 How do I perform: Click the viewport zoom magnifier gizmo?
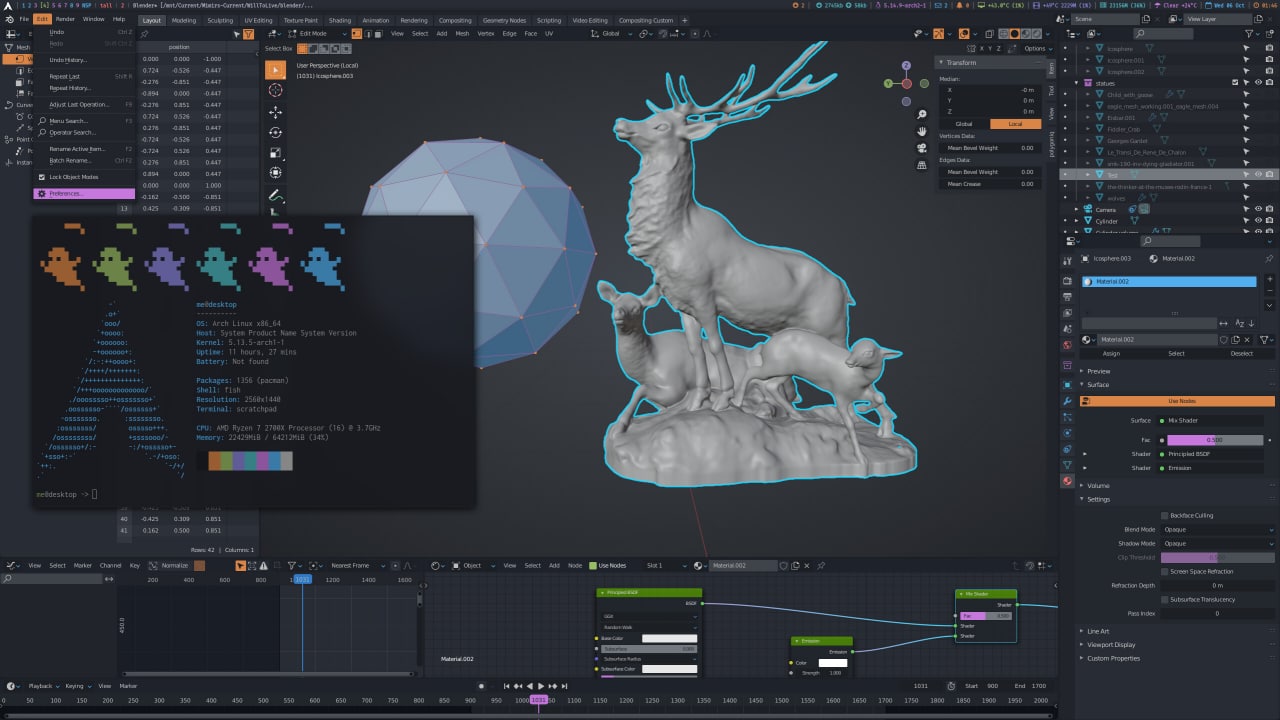(922, 113)
